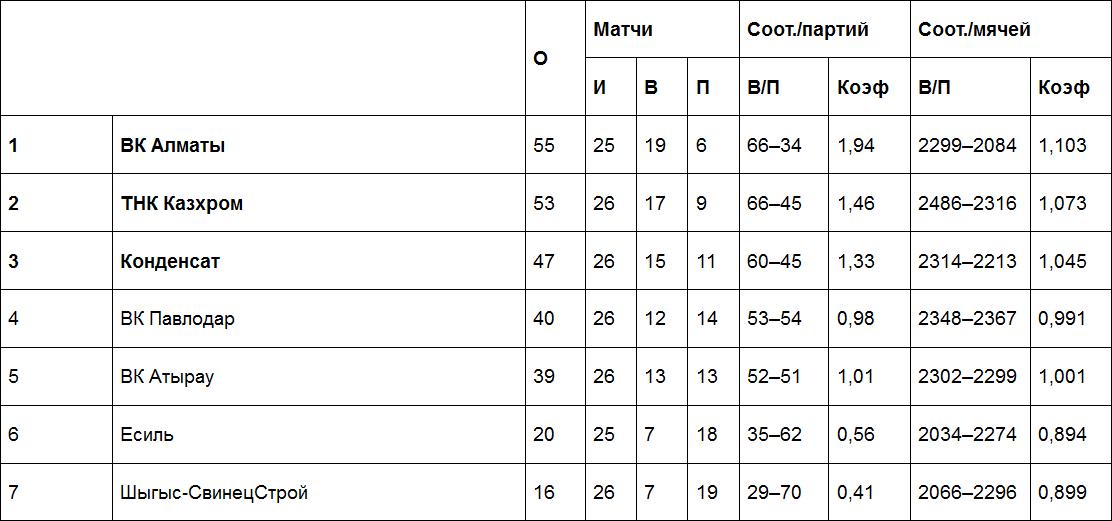Select the 29–70 sets record cell

click(774, 493)
